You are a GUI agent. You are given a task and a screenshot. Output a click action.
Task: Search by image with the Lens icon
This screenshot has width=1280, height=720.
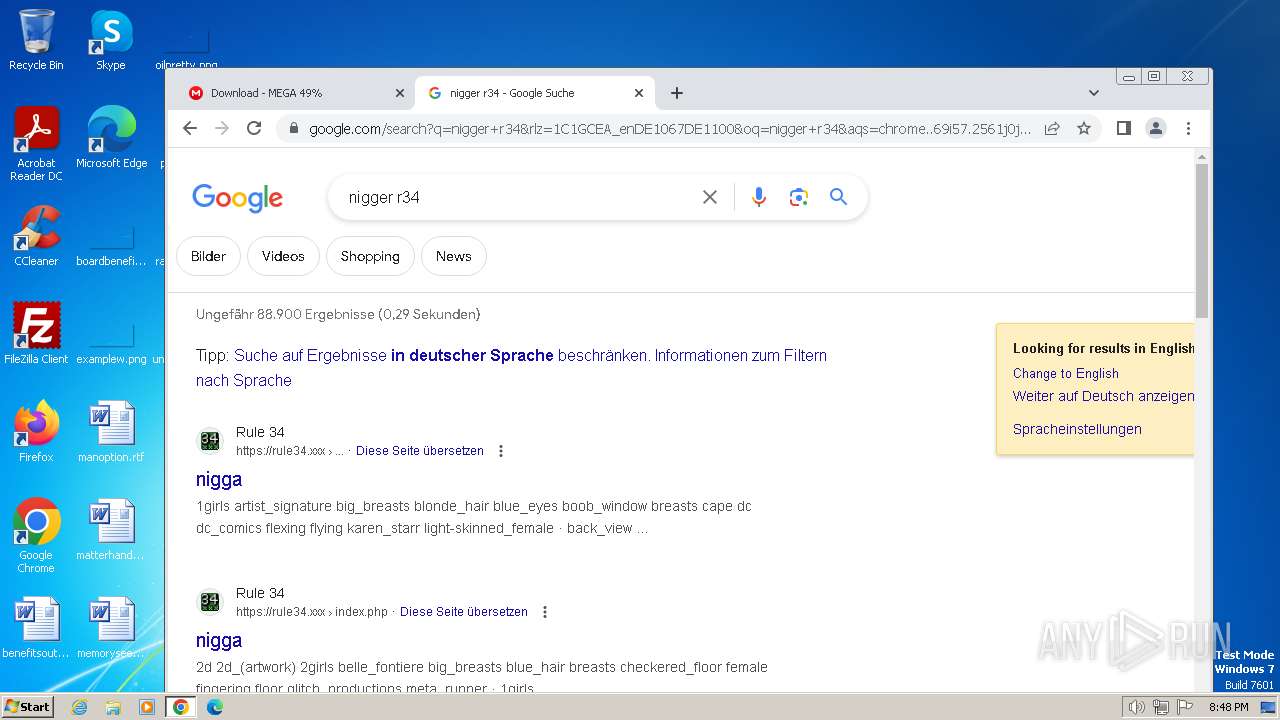tap(798, 197)
